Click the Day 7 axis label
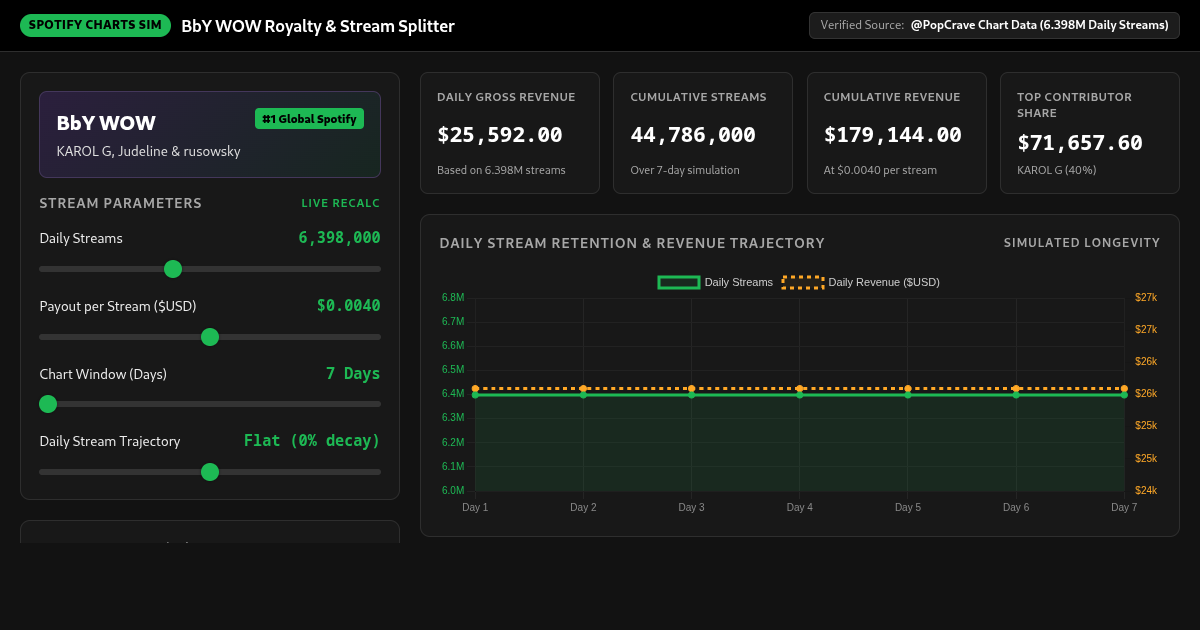This screenshot has height=630, width=1200. pyautogui.click(x=1124, y=507)
